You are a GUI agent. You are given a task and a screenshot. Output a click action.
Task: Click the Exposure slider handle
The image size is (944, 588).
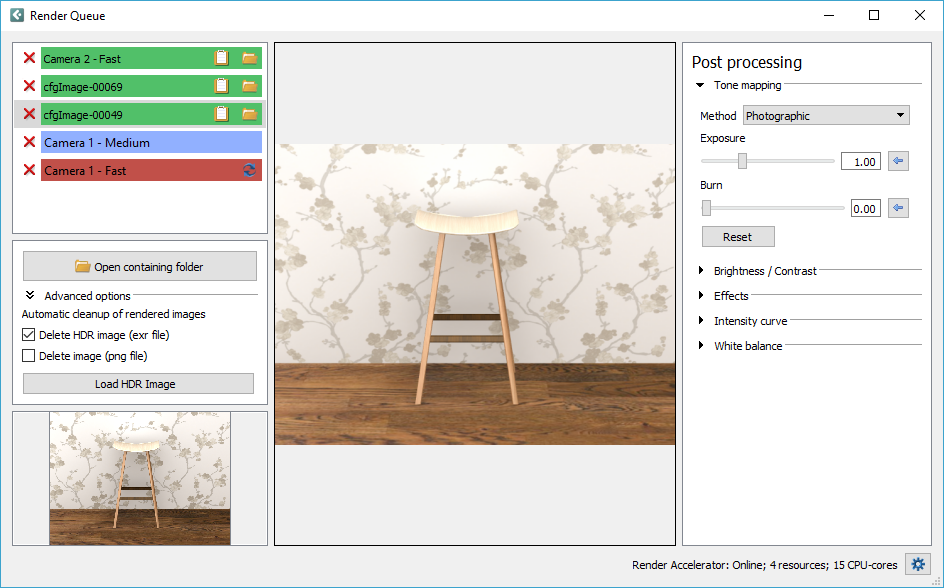coord(742,161)
